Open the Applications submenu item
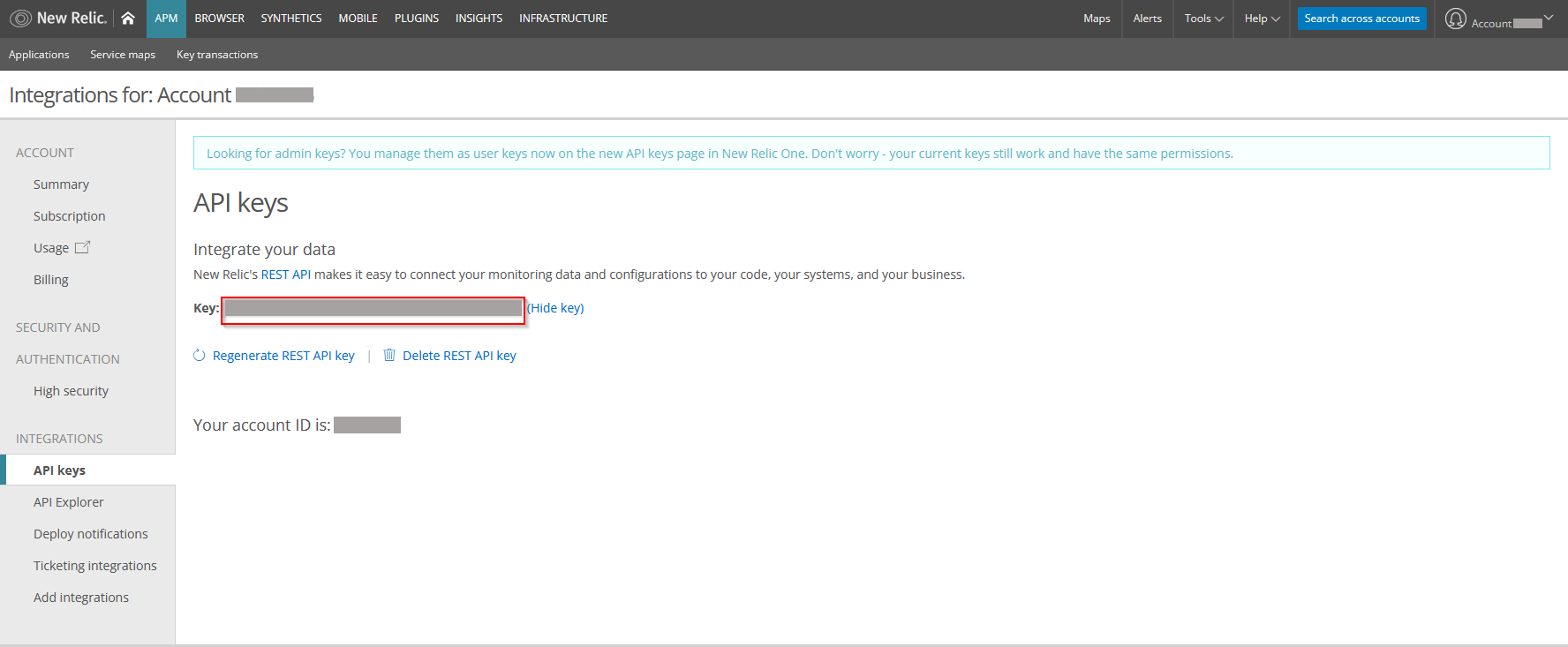The width and height of the screenshot is (1568, 647). point(39,55)
